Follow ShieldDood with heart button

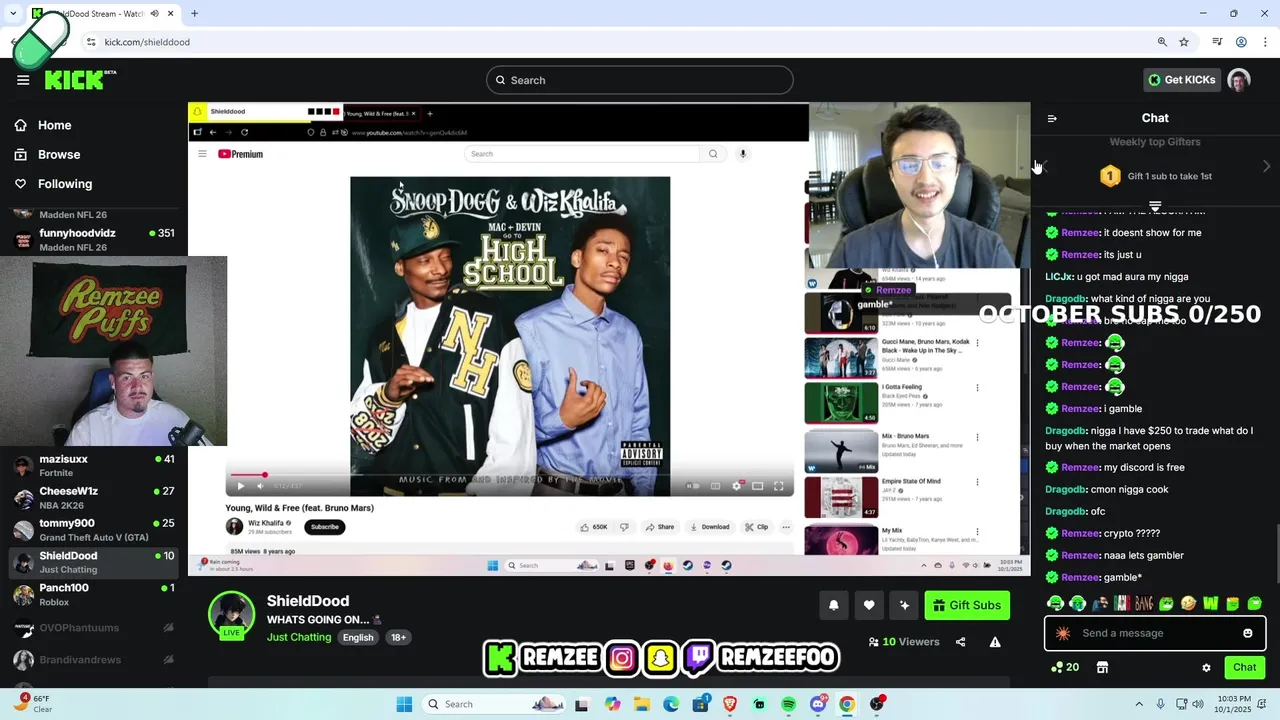[x=869, y=605]
